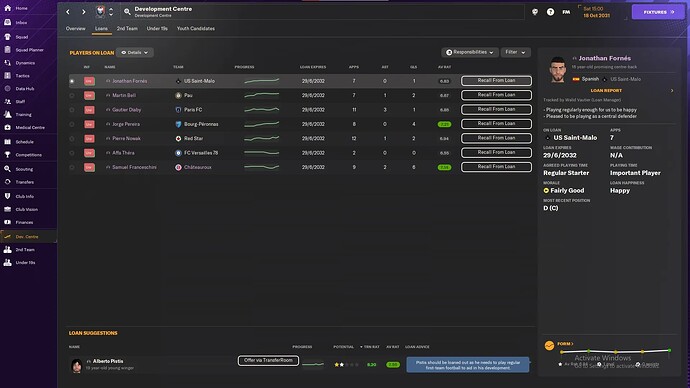Click Jorge Pereira progress graph

261,124
